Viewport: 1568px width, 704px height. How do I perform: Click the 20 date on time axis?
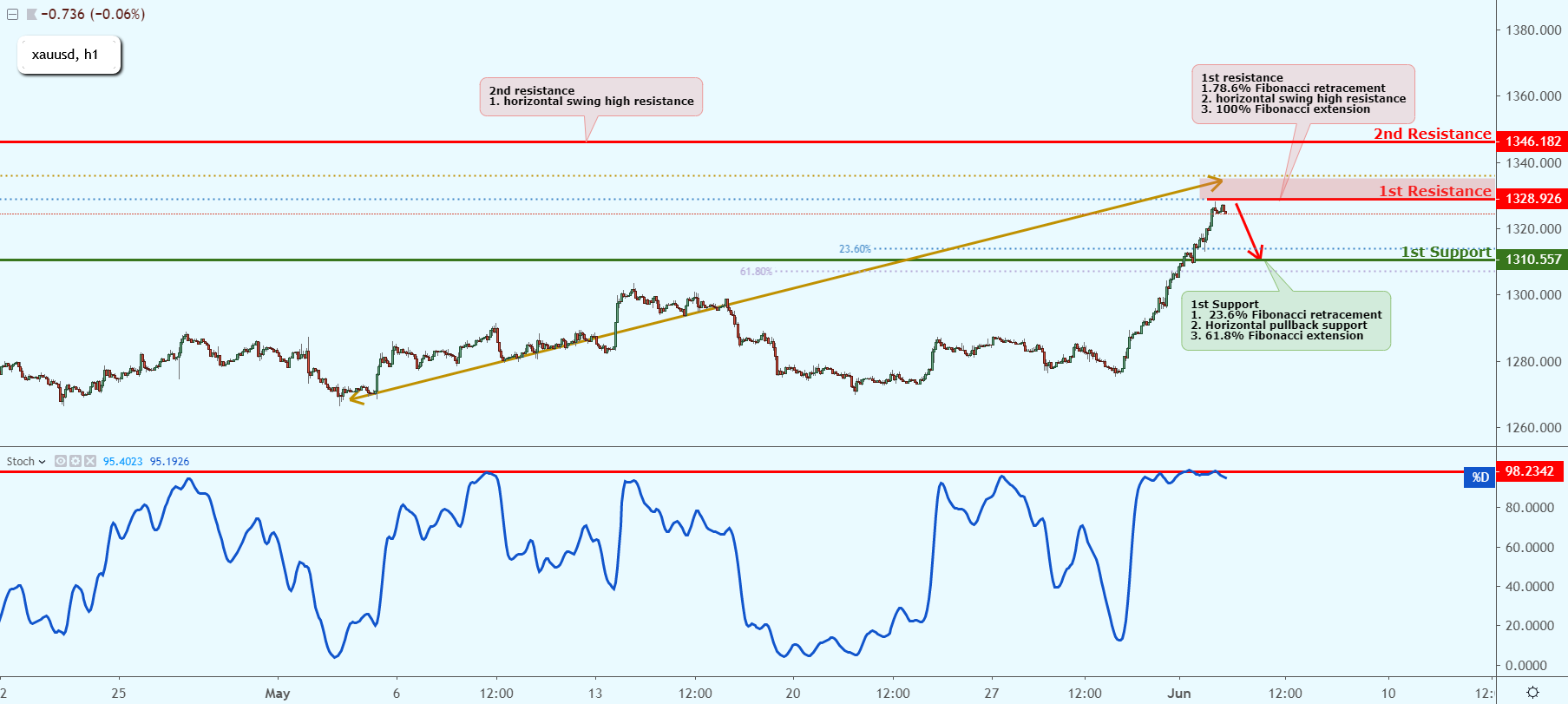pyautogui.click(x=793, y=693)
